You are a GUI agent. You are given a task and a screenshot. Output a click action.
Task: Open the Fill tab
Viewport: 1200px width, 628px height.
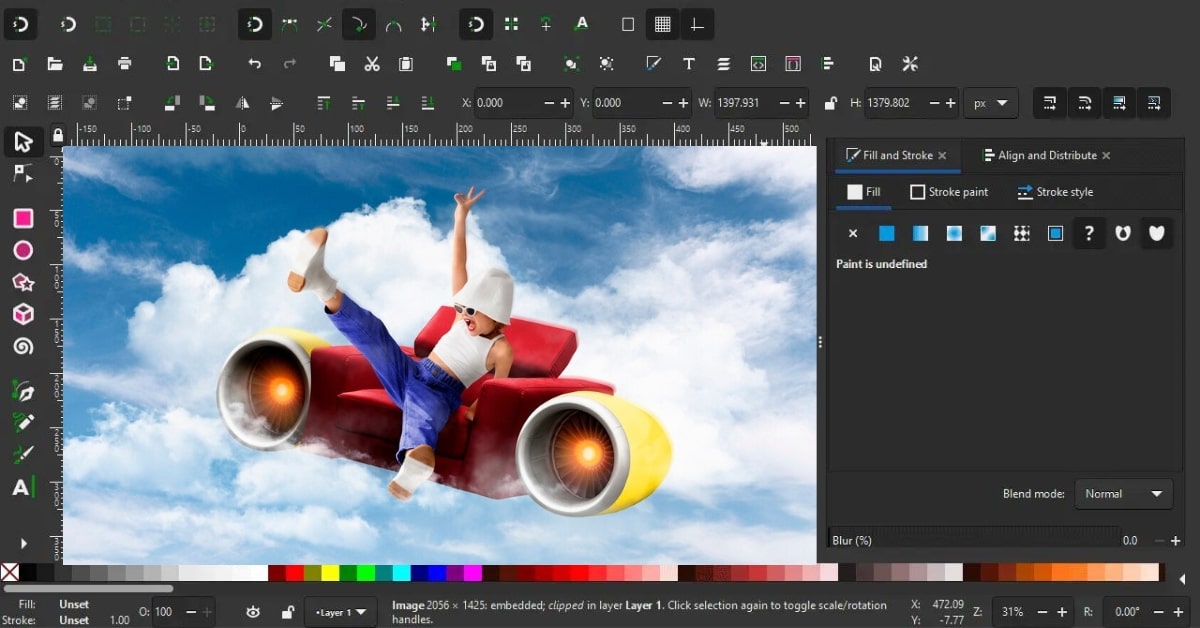(x=864, y=192)
